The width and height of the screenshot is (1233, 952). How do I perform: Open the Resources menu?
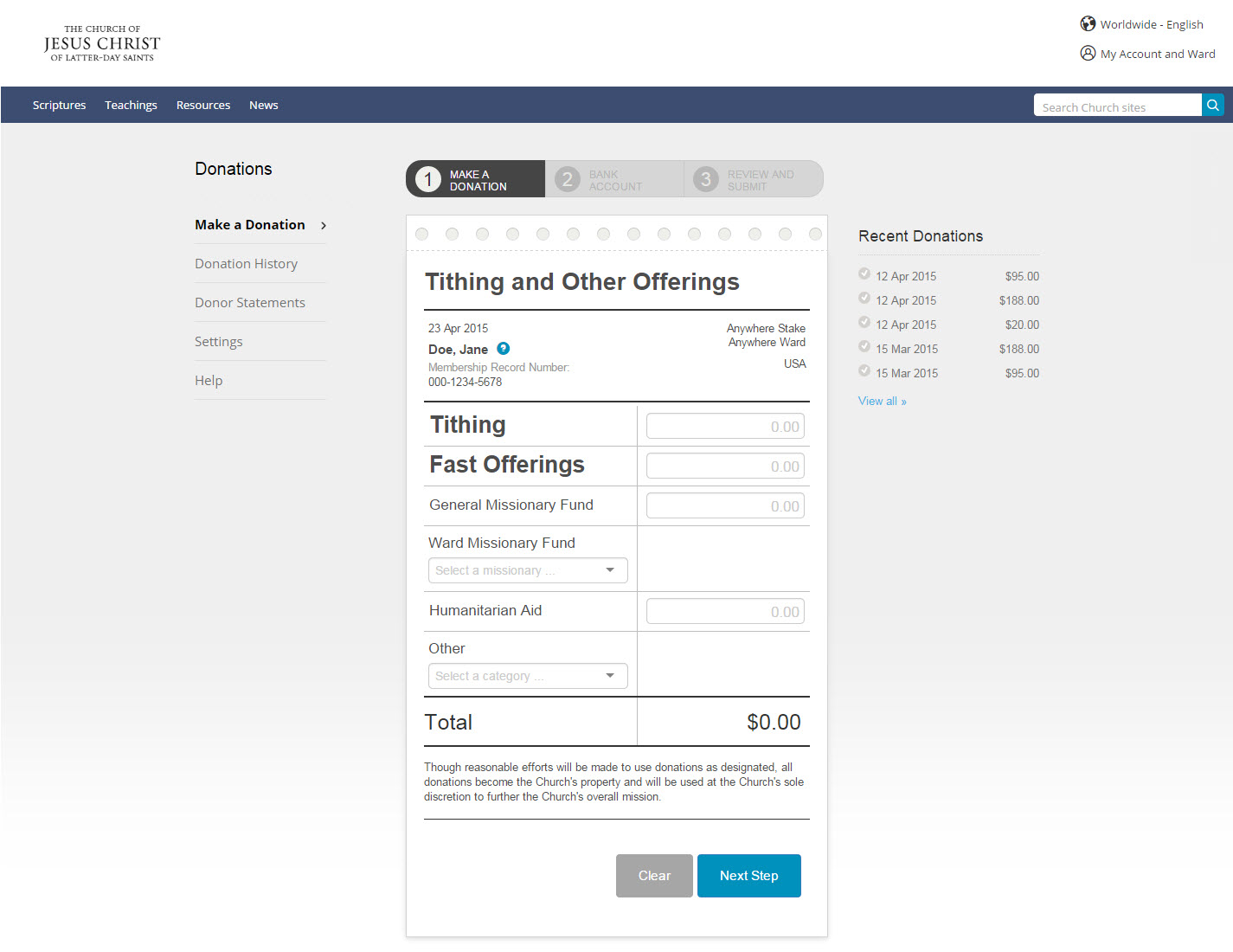pos(203,105)
